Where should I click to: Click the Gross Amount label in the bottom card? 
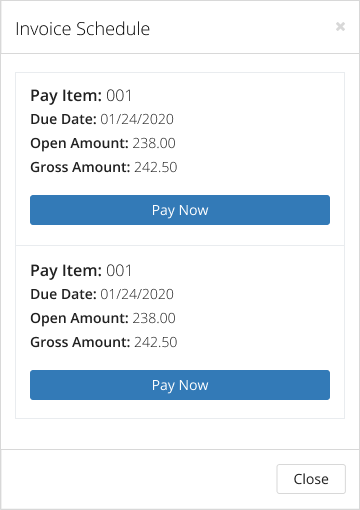[x=80, y=342]
